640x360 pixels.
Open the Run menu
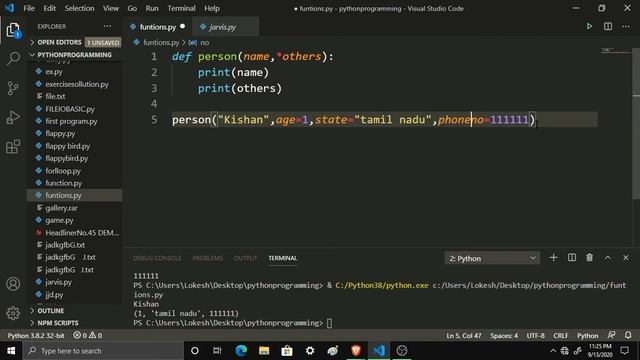pos(152,8)
